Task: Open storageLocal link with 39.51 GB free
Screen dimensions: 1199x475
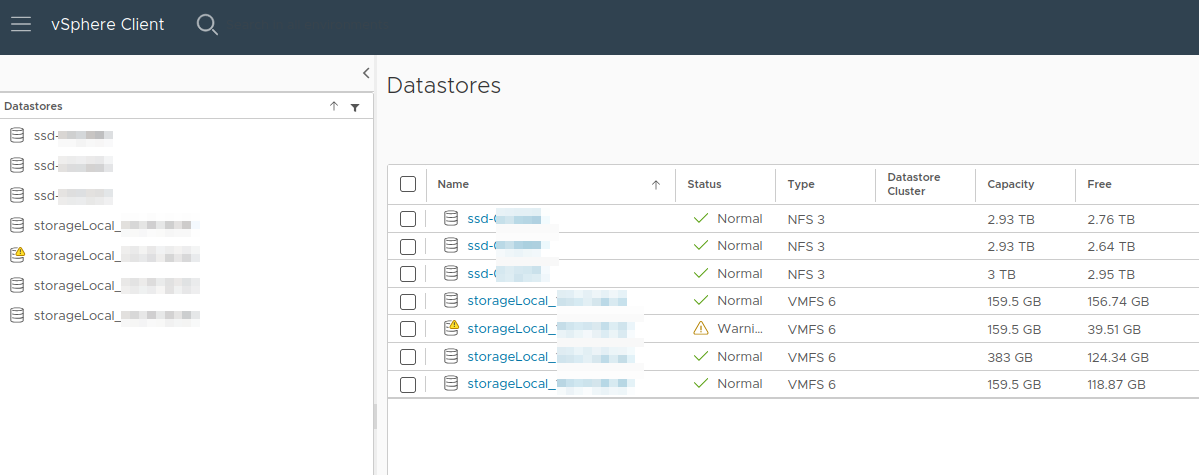Action: click(x=551, y=329)
